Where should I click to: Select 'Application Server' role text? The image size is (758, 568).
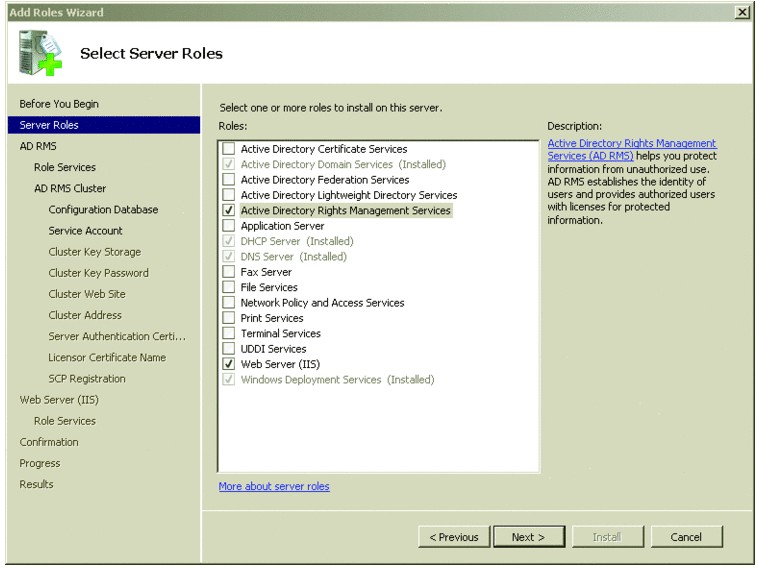tap(282, 226)
